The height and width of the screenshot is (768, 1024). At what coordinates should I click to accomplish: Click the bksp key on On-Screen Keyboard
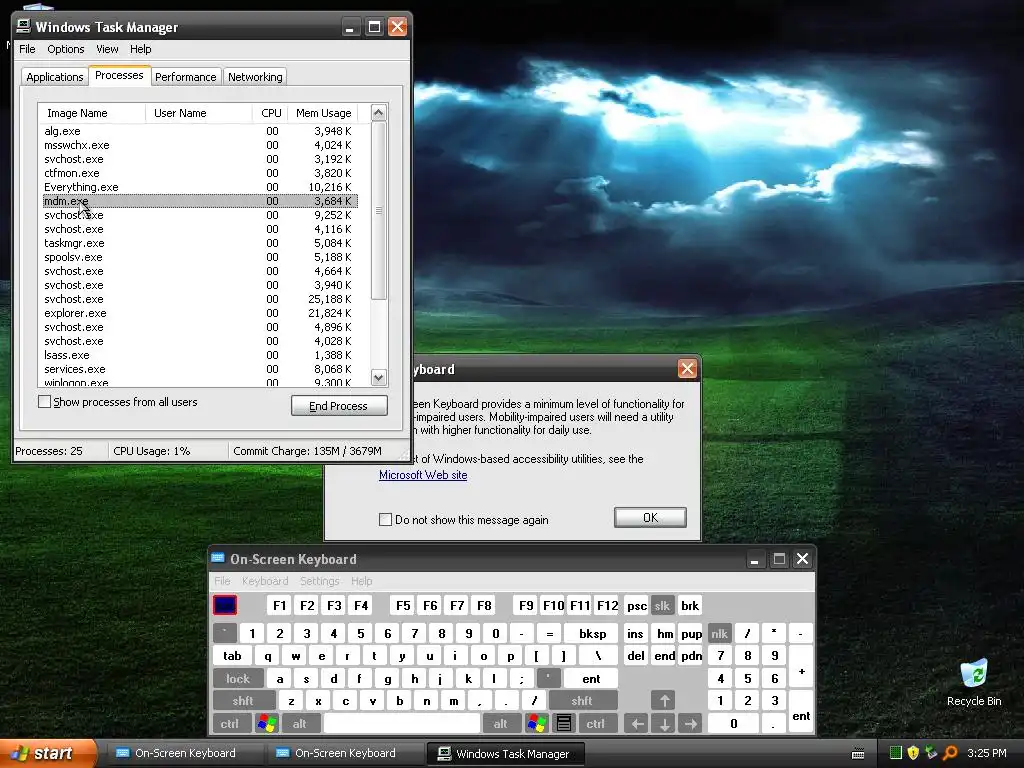point(592,633)
